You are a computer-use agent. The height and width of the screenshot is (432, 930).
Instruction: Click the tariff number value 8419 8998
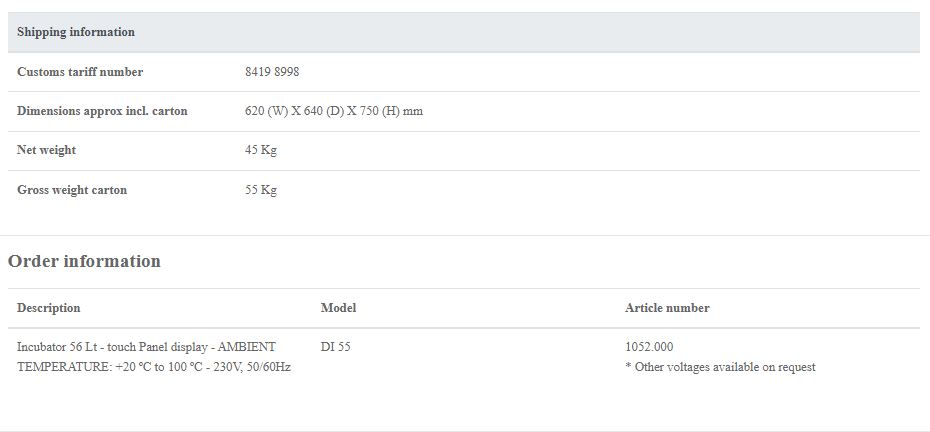272,72
